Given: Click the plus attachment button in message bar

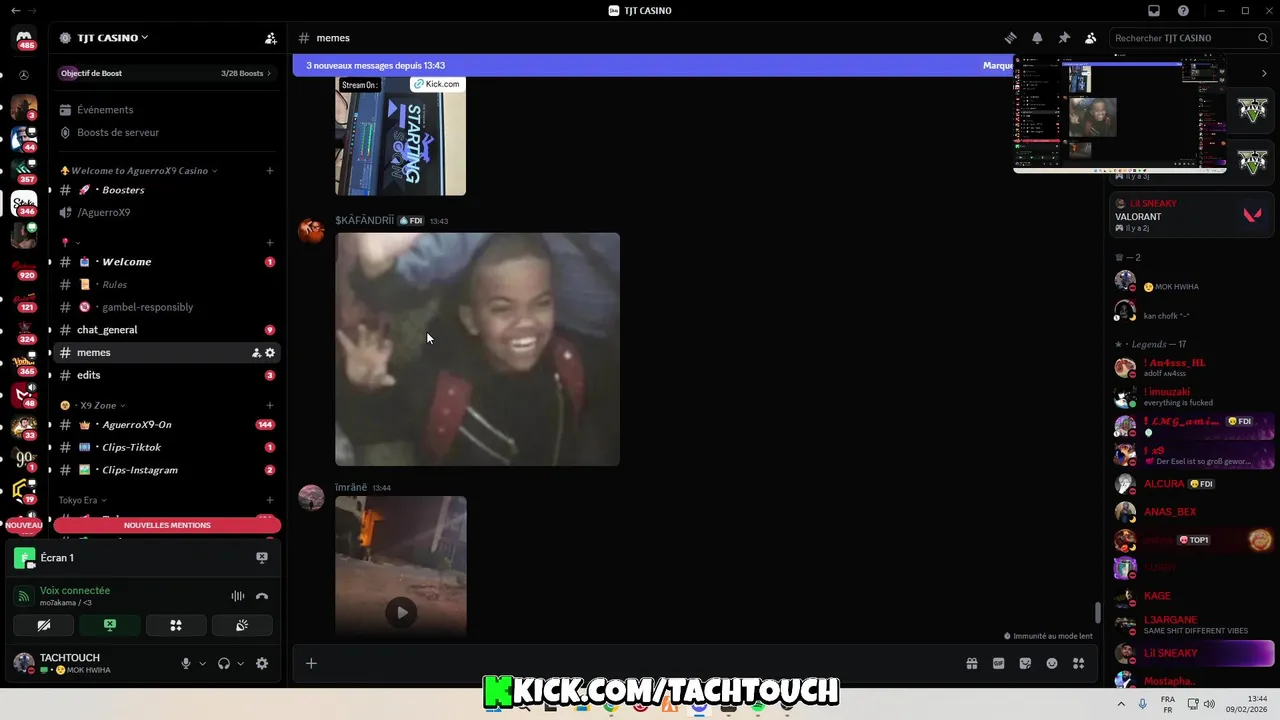Looking at the screenshot, I should (x=311, y=663).
